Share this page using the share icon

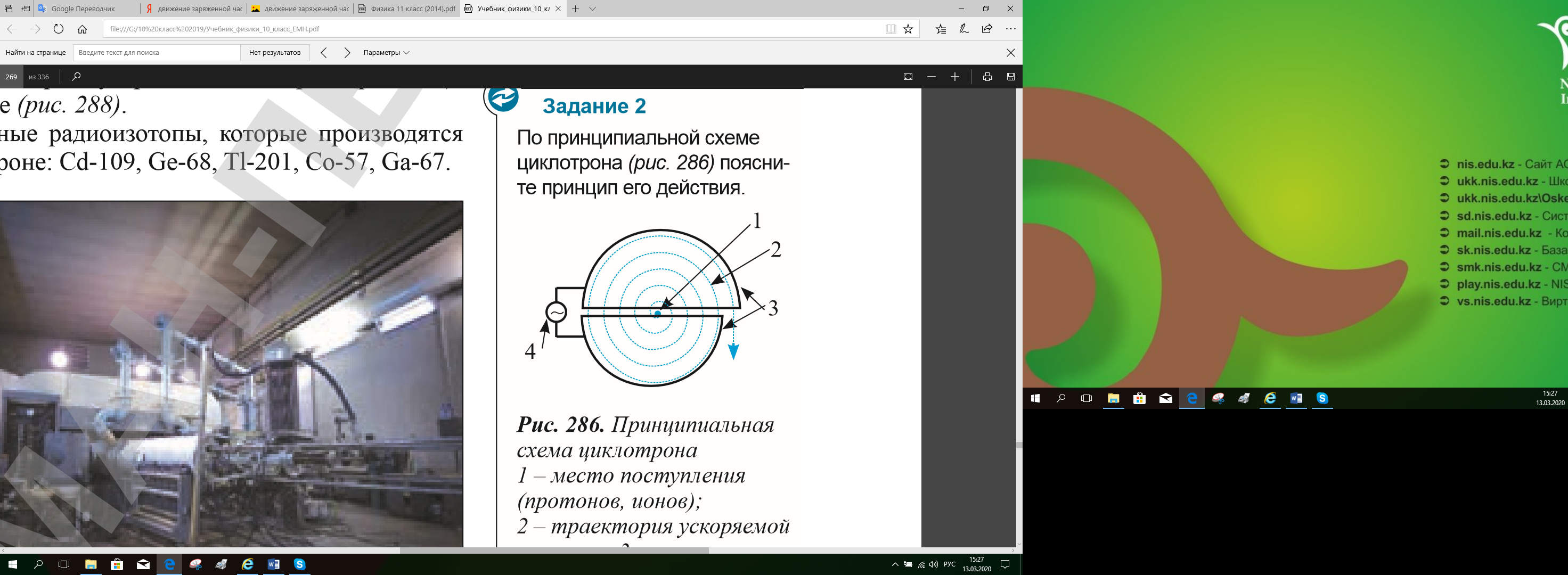(987, 29)
